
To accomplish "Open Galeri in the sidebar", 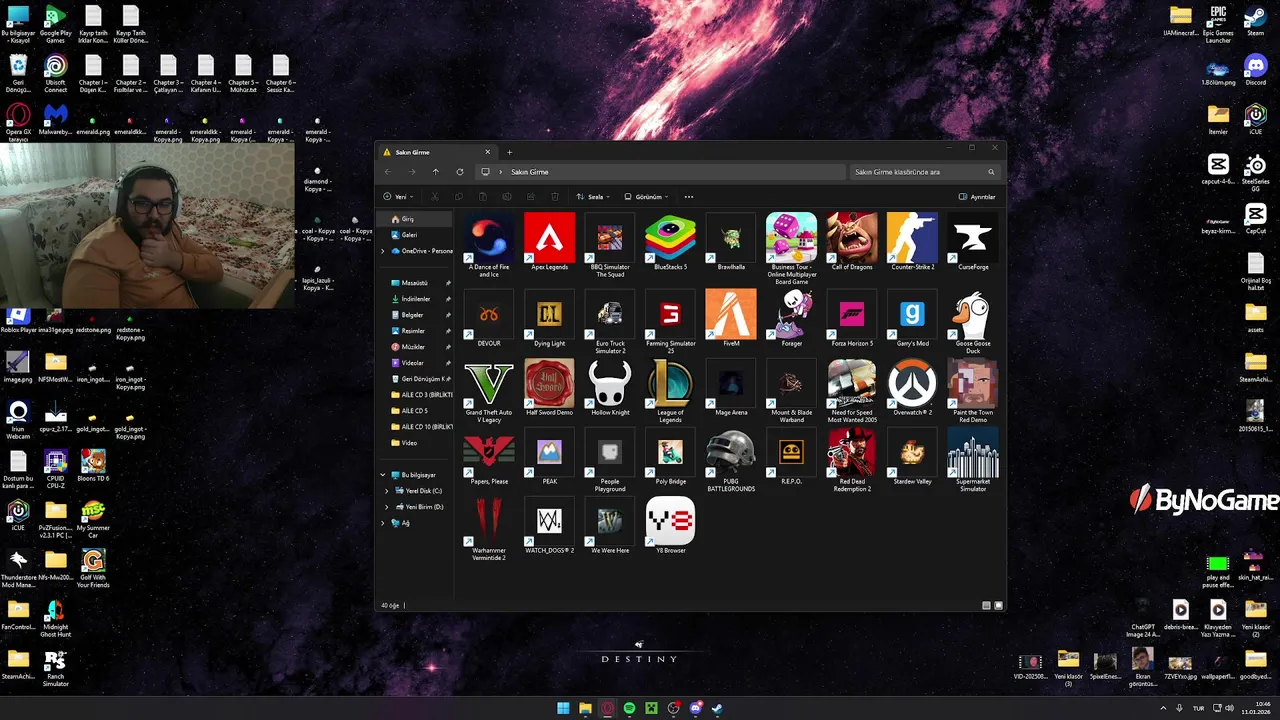I will pos(415,235).
